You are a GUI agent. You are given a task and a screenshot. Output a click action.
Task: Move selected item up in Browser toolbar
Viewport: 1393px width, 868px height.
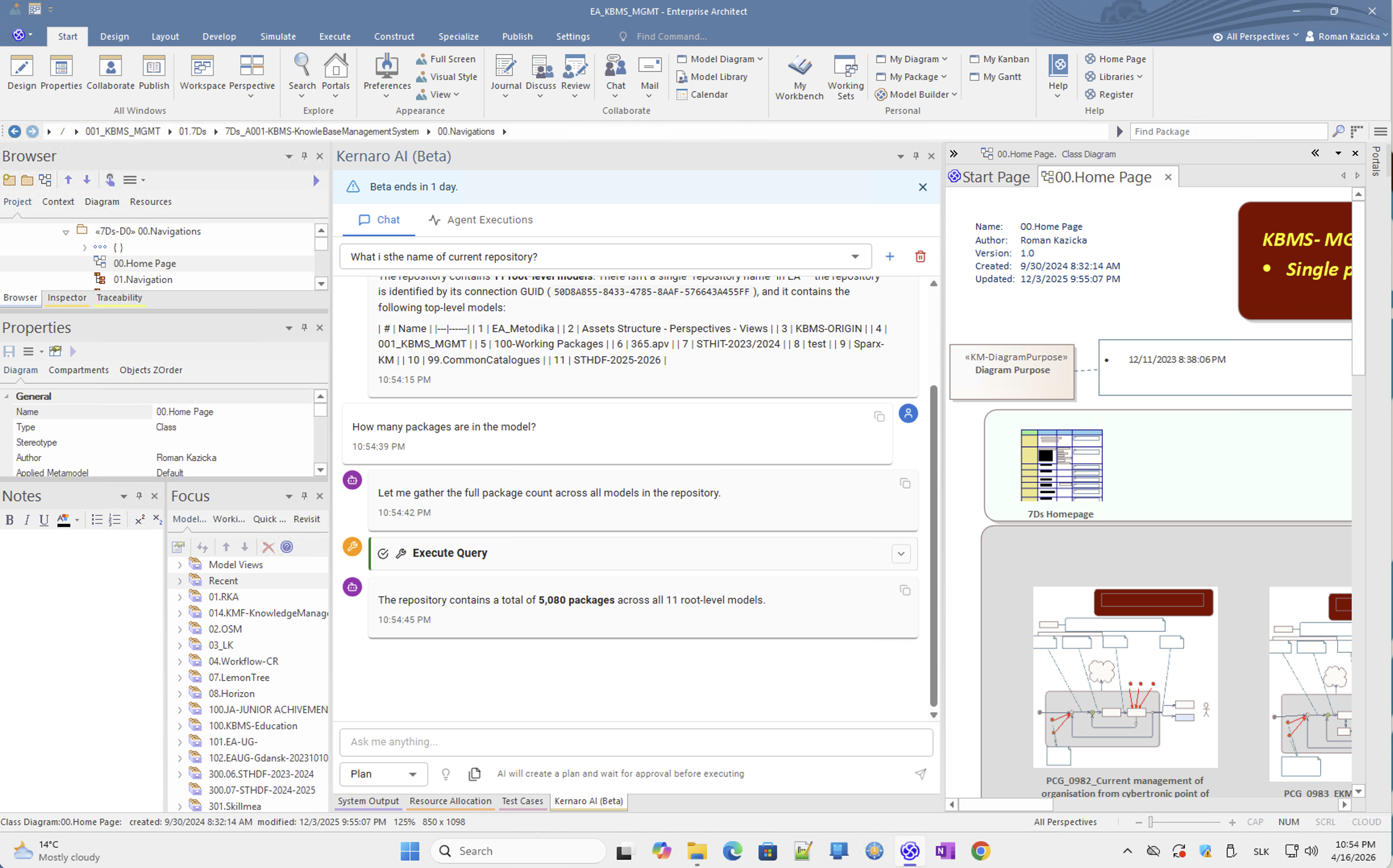point(69,180)
